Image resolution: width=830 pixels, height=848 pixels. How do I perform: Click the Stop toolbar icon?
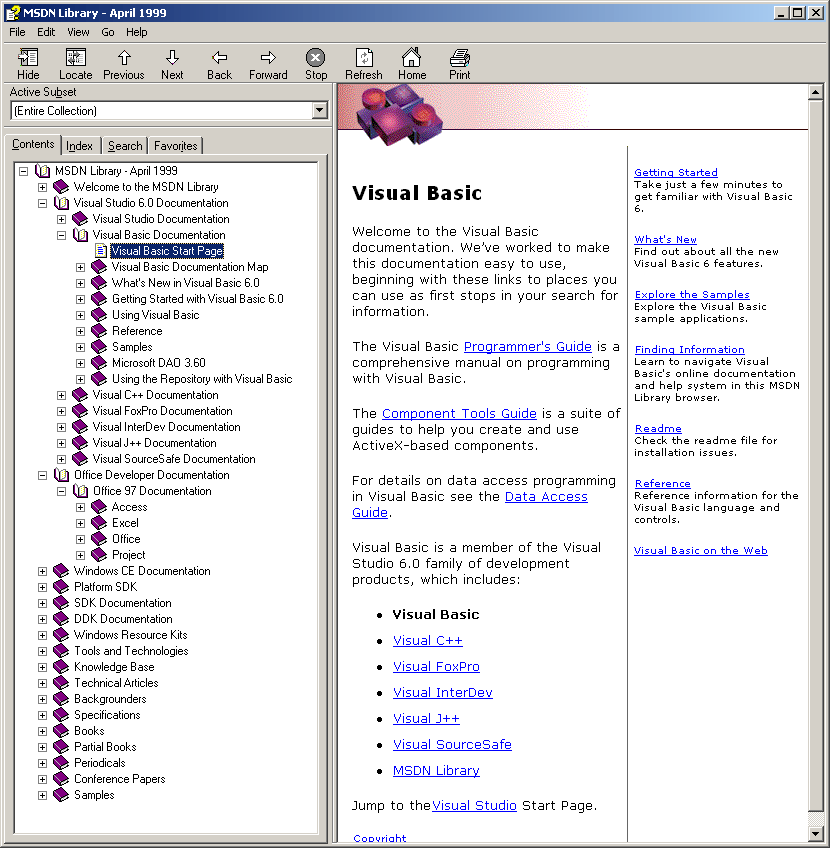[x=315, y=57]
